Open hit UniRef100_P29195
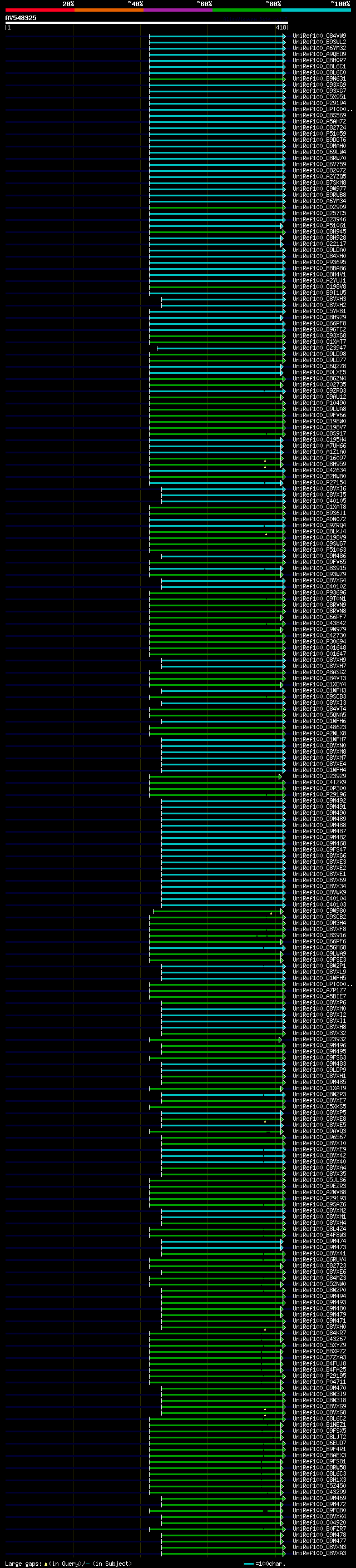 point(319,1376)
